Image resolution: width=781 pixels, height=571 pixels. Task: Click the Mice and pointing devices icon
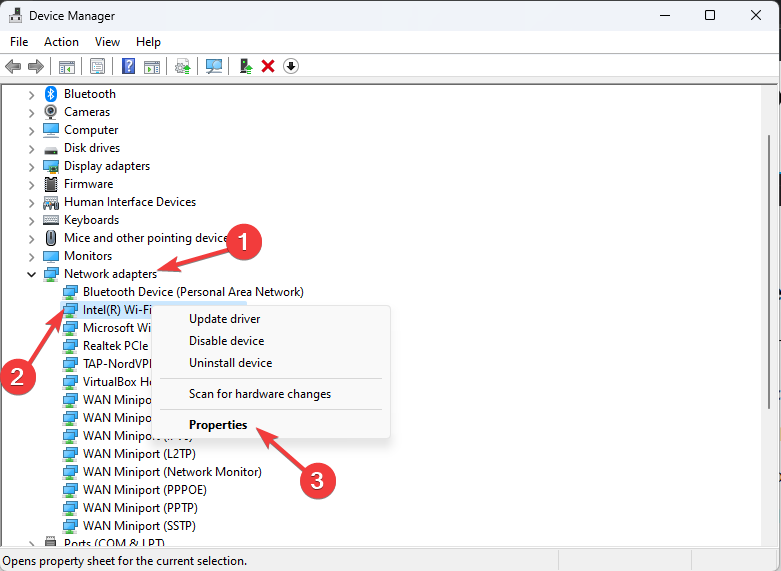51,238
